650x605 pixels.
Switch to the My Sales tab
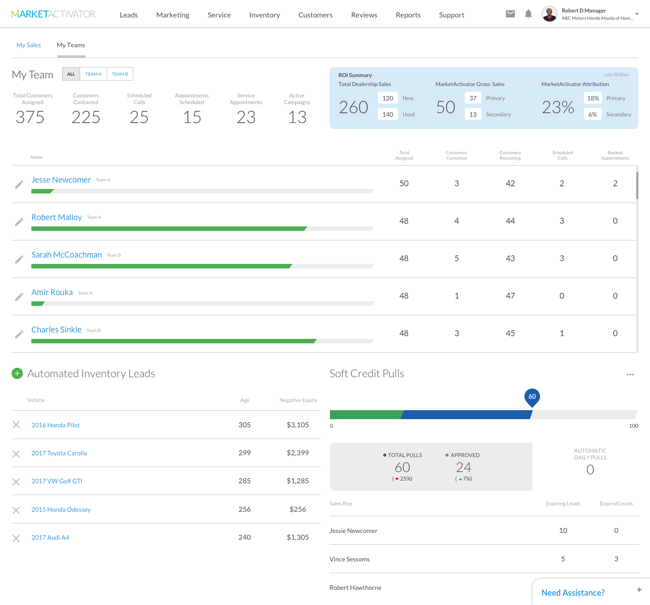point(29,45)
